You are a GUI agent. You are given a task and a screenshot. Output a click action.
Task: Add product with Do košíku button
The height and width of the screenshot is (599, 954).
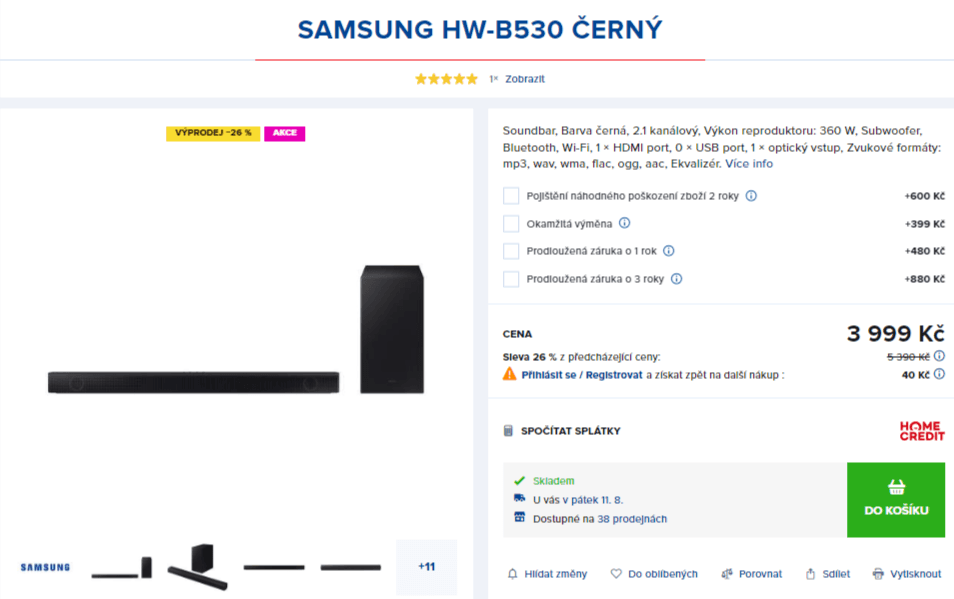coord(896,499)
